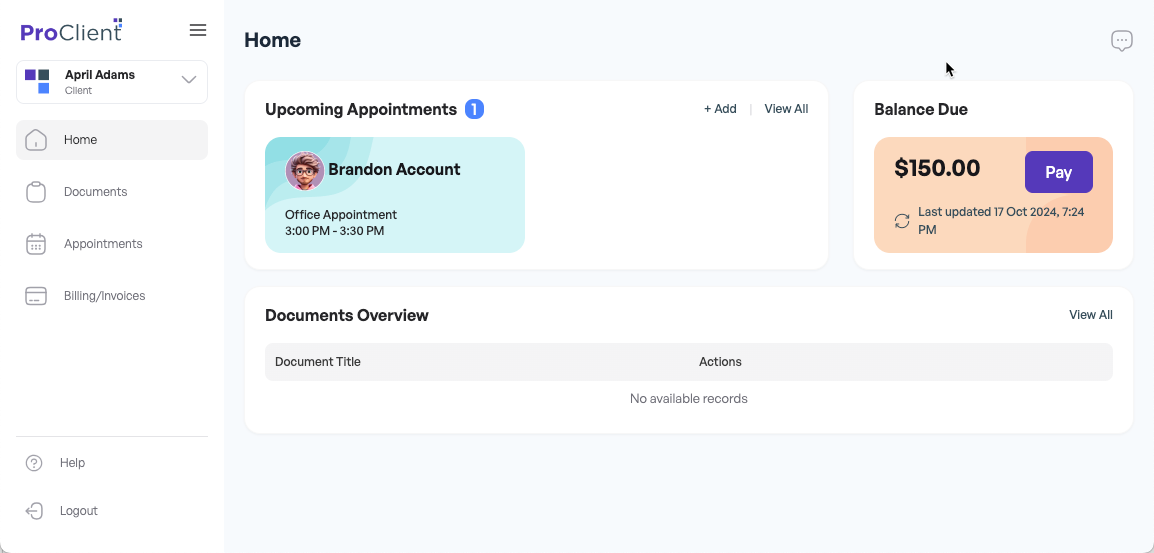Click the April Adams avatar squares icon
This screenshot has width=1154, height=553.
point(38,82)
